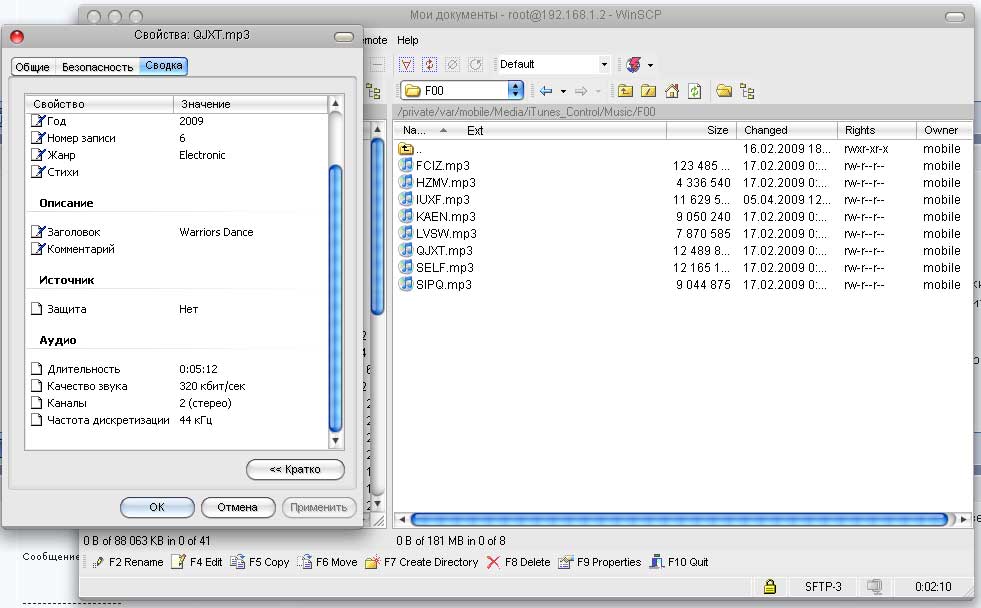Switch to the Общие tab

tap(33, 67)
